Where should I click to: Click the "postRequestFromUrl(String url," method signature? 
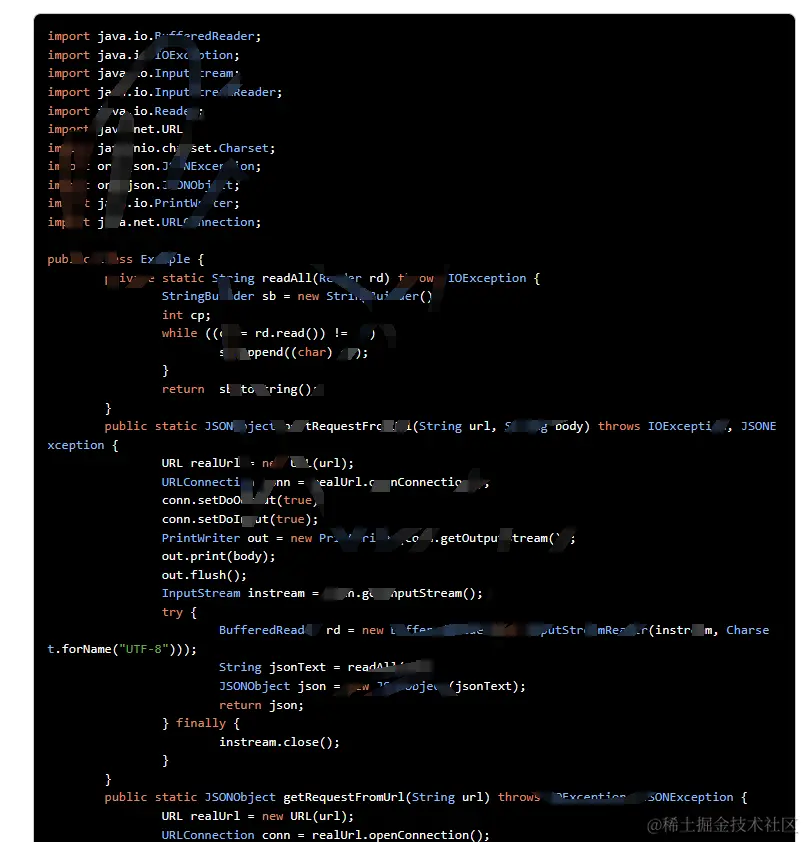[390, 426]
